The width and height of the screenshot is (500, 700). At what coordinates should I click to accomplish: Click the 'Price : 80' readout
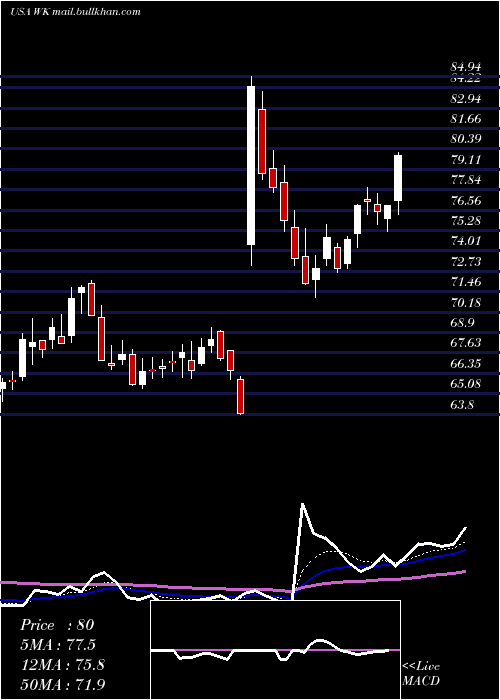[x=57, y=625]
